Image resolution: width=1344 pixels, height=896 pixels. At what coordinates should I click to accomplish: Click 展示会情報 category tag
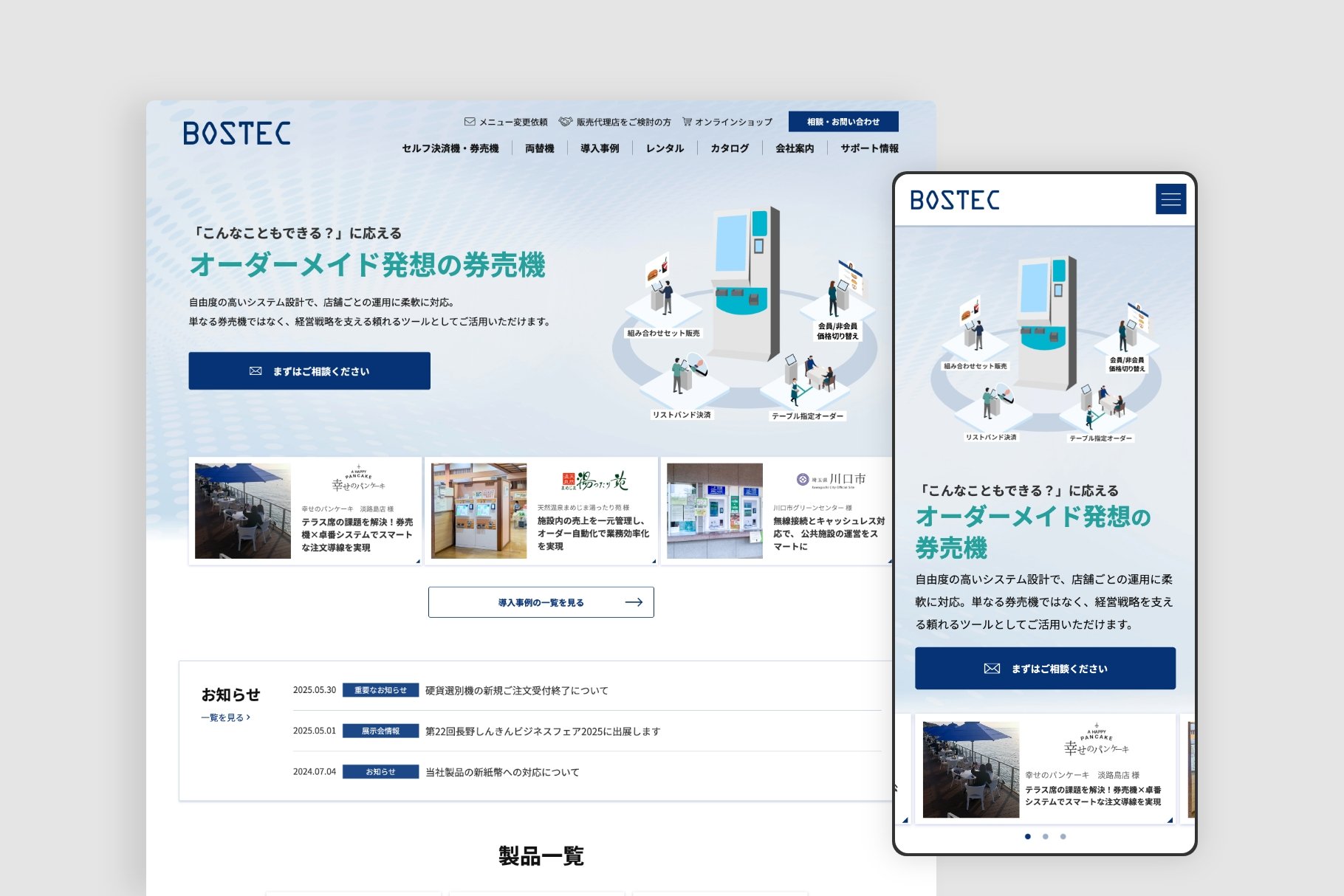point(380,731)
